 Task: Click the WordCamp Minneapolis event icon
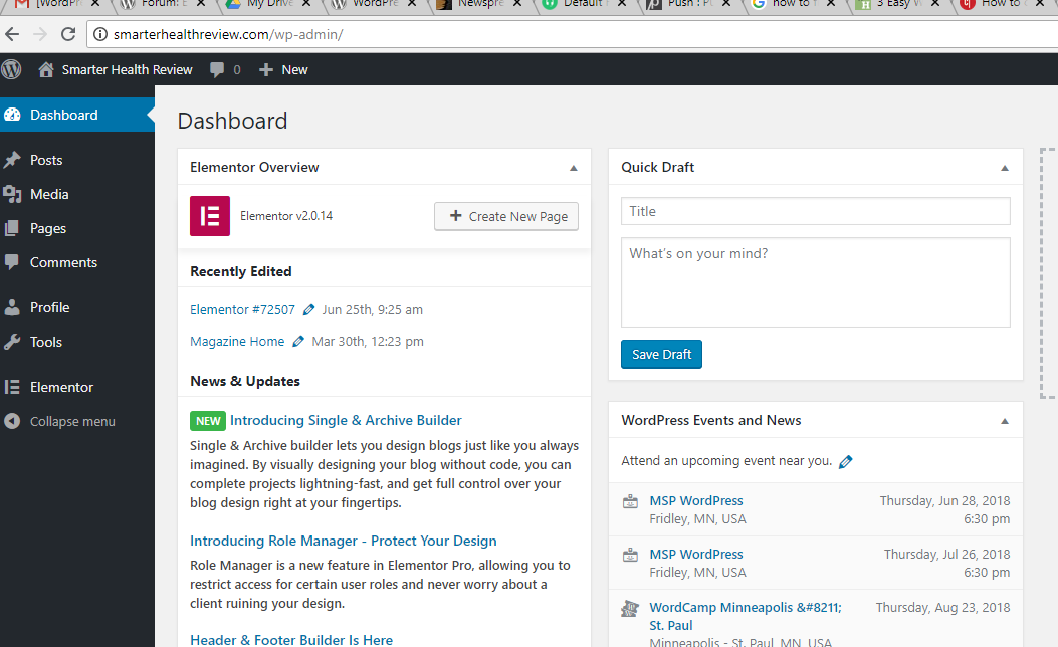coord(630,609)
